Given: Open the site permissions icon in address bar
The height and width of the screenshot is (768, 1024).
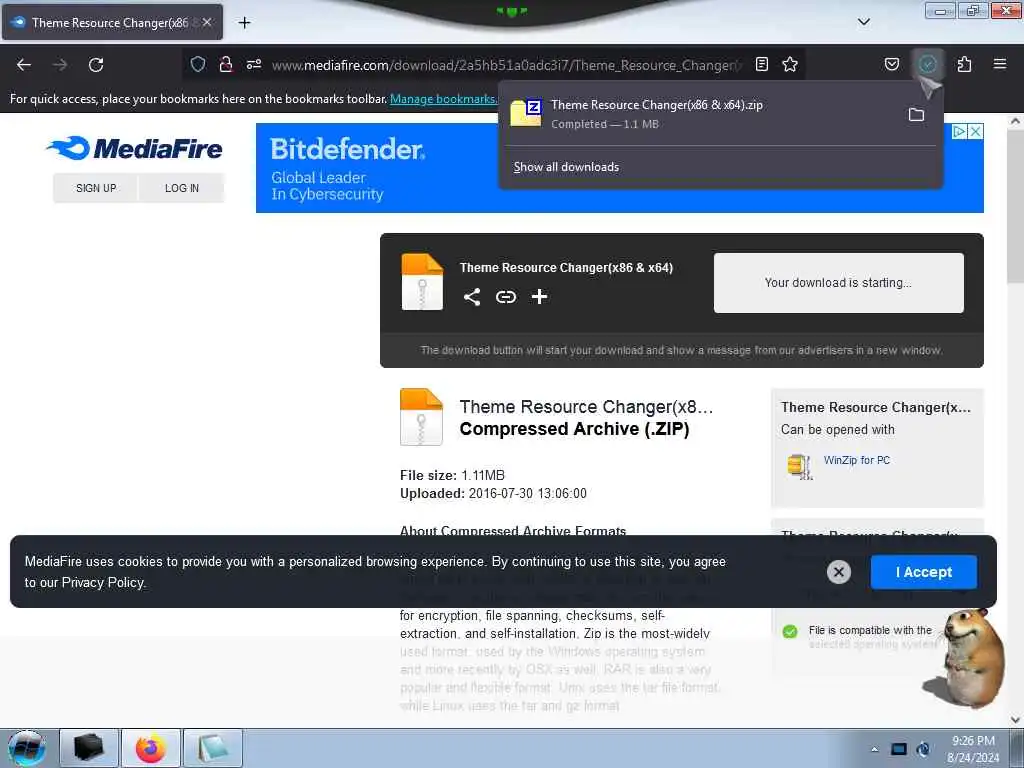Looking at the screenshot, I should pos(254,64).
